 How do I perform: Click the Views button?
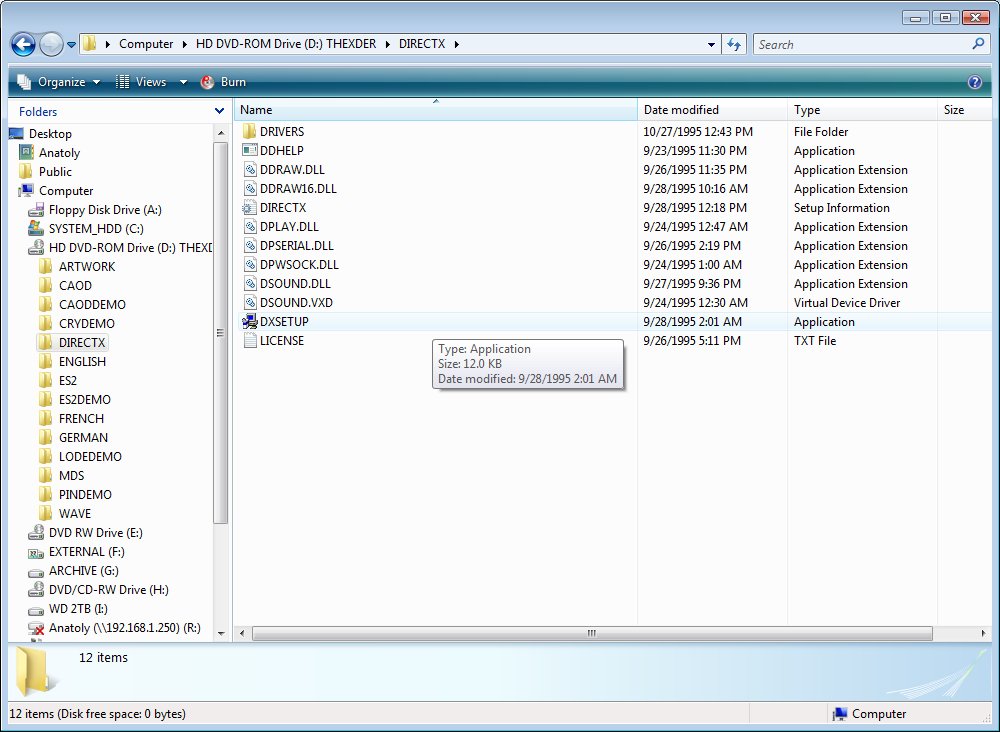click(x=142, y=82)
